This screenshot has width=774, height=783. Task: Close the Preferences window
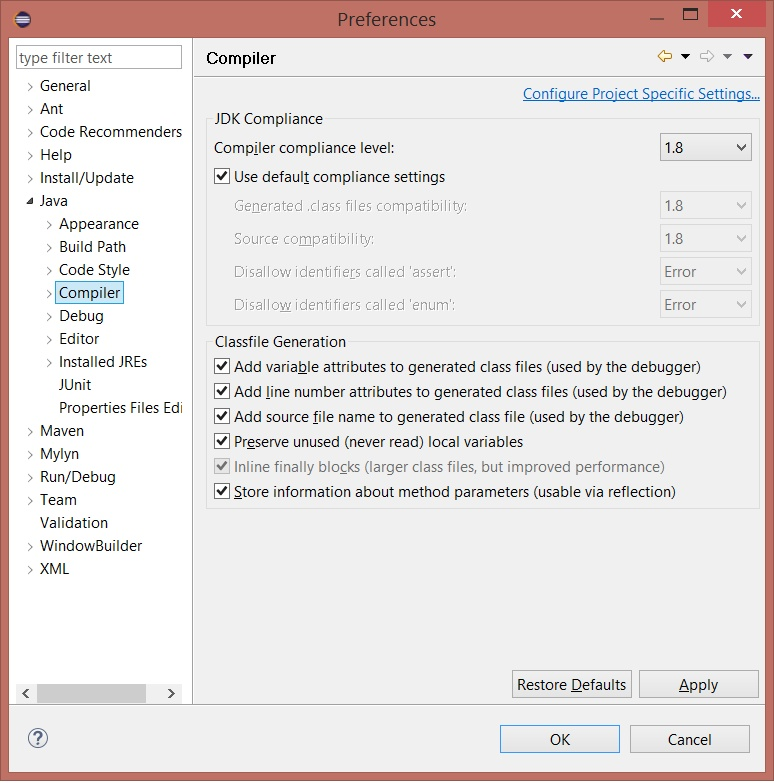[x=736, y=14]
